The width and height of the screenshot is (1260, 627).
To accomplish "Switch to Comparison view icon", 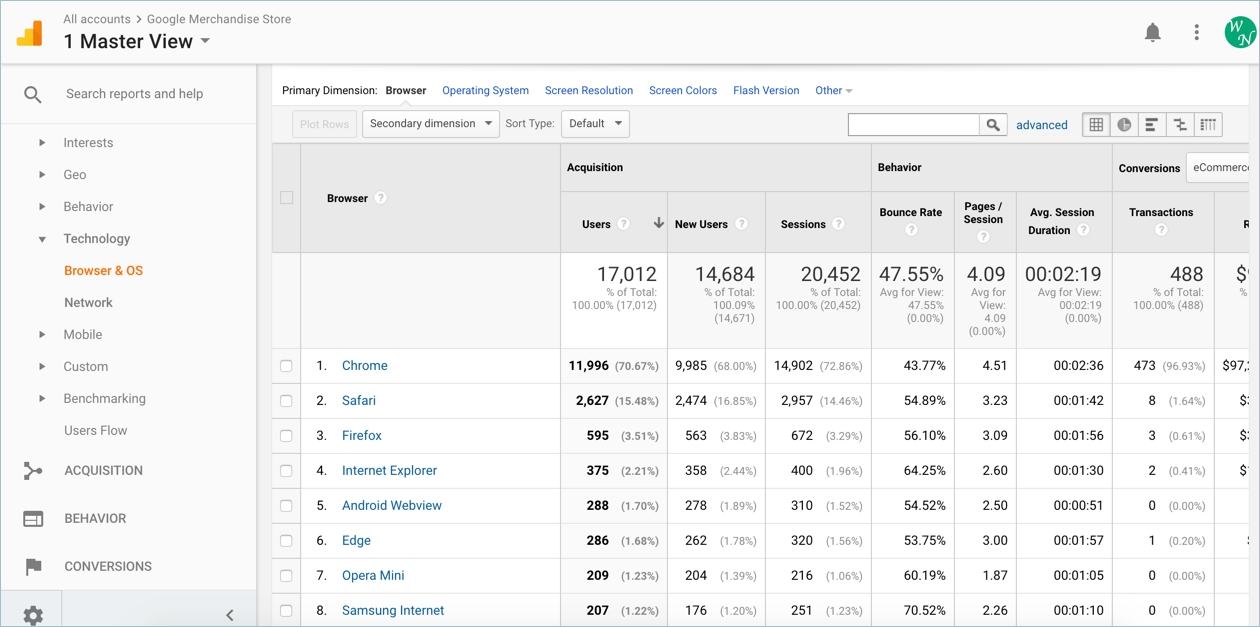I will [x=1180, y=125].
